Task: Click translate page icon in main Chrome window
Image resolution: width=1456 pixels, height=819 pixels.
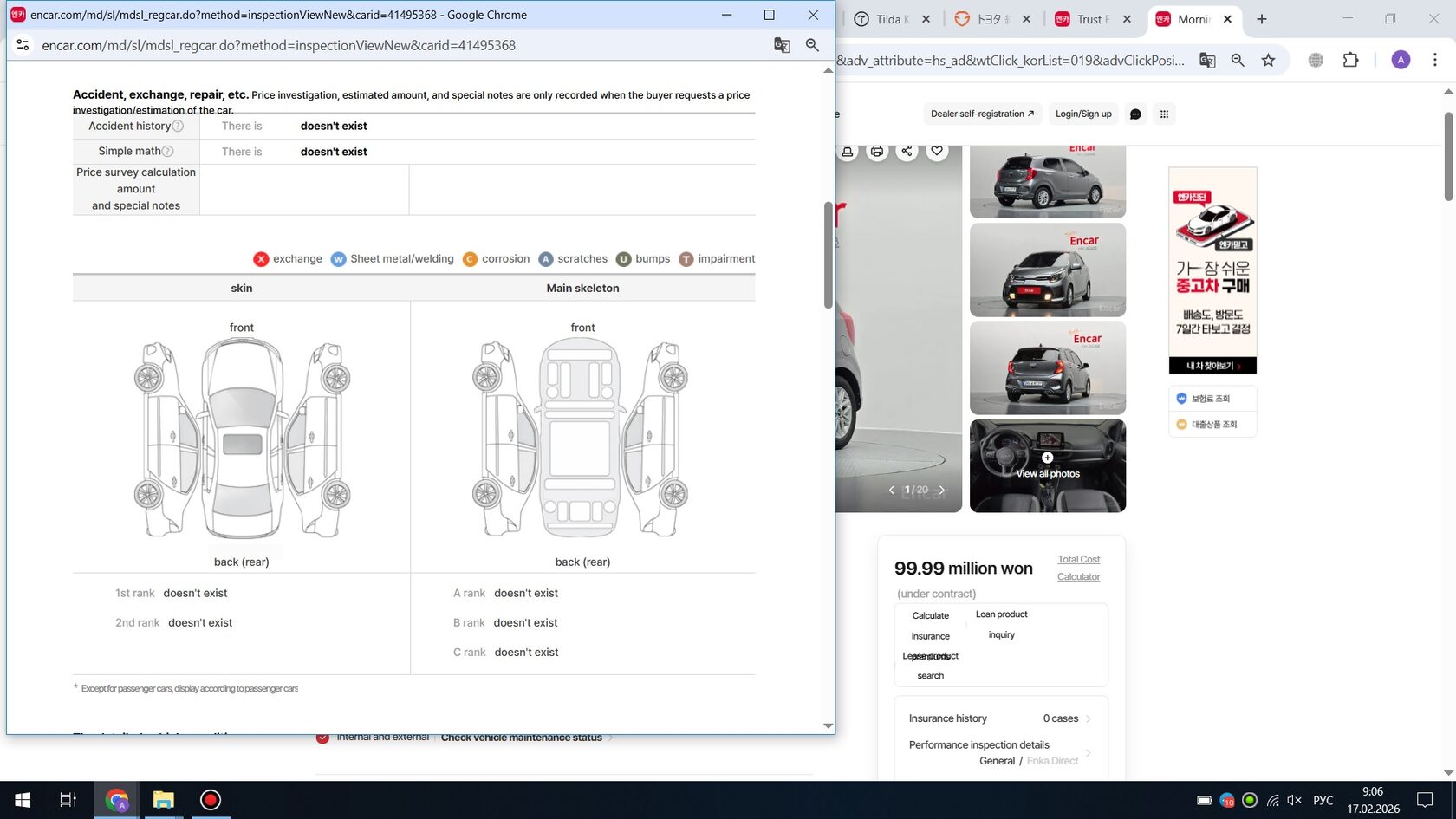Action: (1207, 60)
